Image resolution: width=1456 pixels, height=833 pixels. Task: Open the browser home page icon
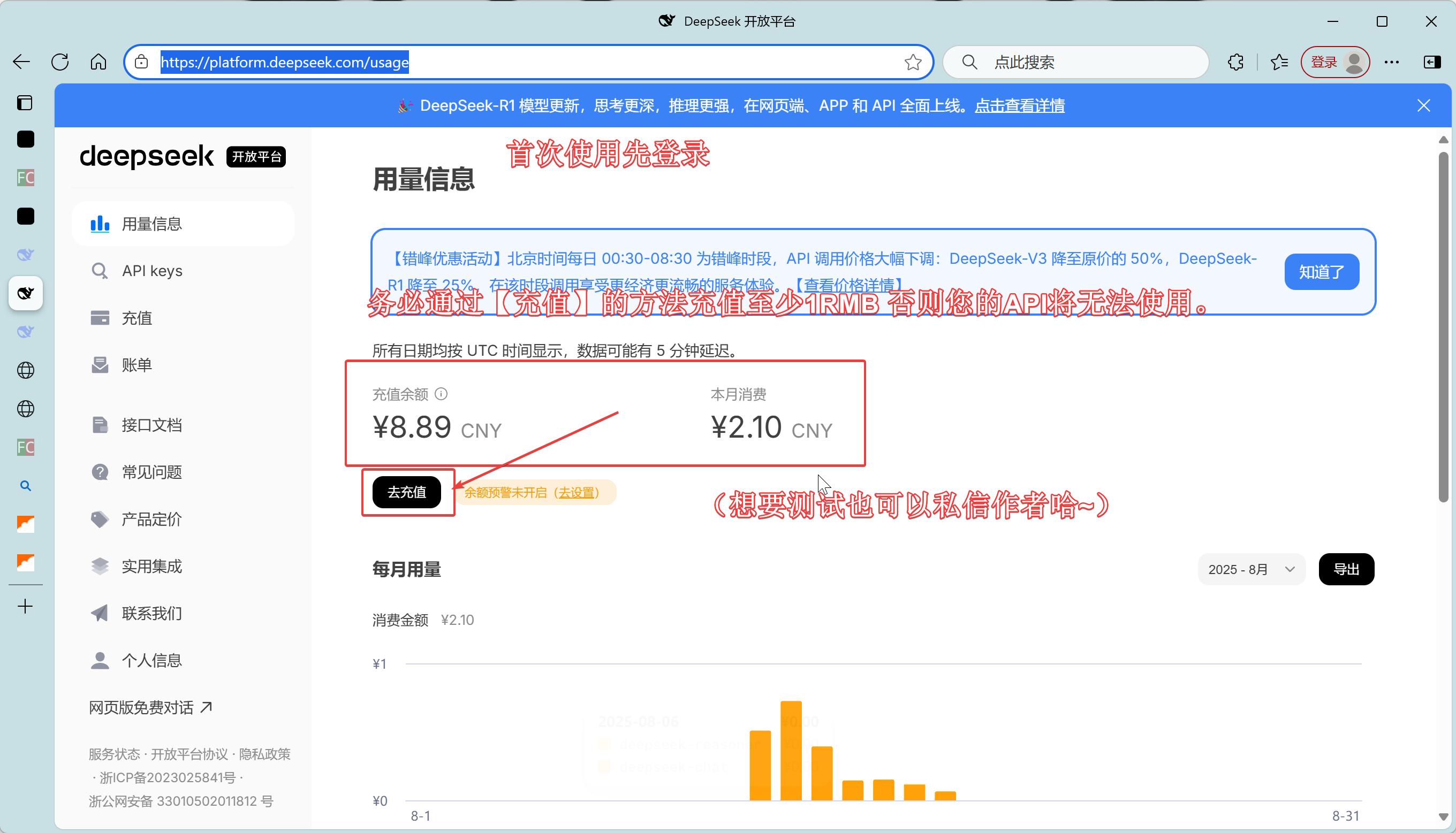click(x=98, y=62)
